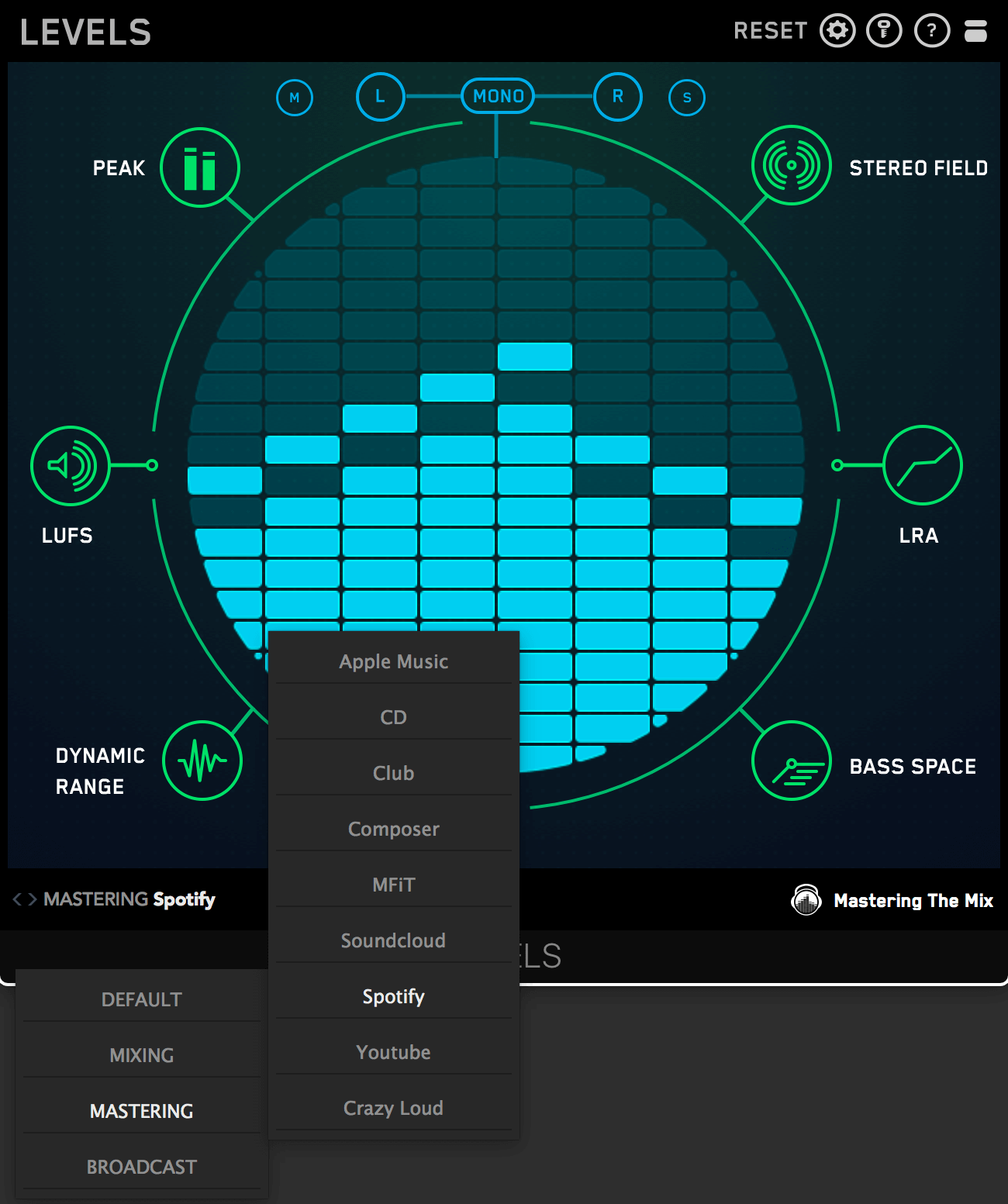Open the Dynamic Range section
The width and height of the screenshot is (1008, 1204).
tap(202, 761)
